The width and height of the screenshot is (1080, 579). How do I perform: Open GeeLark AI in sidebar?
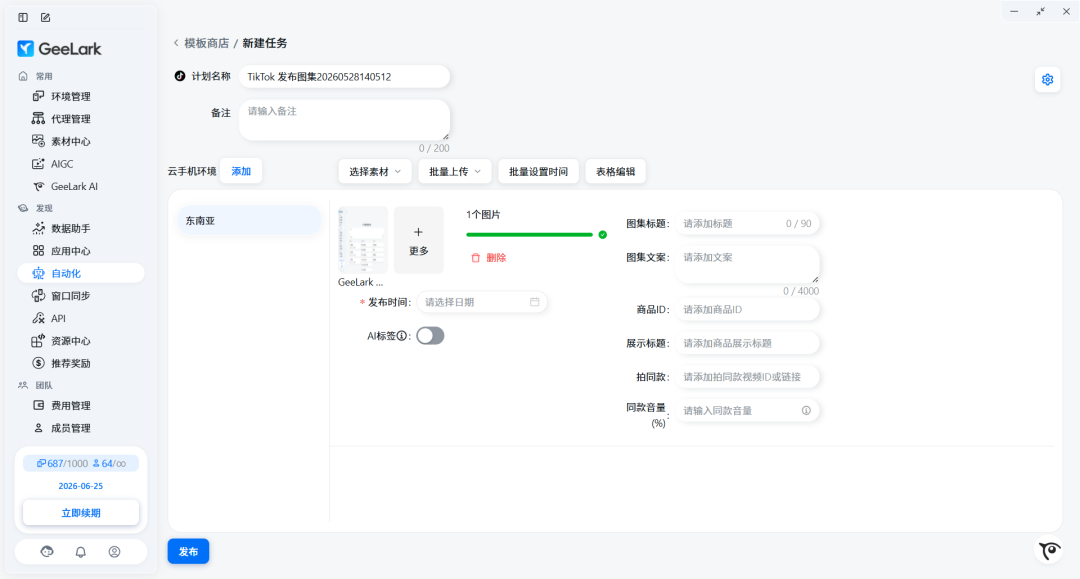coord(74,187)
